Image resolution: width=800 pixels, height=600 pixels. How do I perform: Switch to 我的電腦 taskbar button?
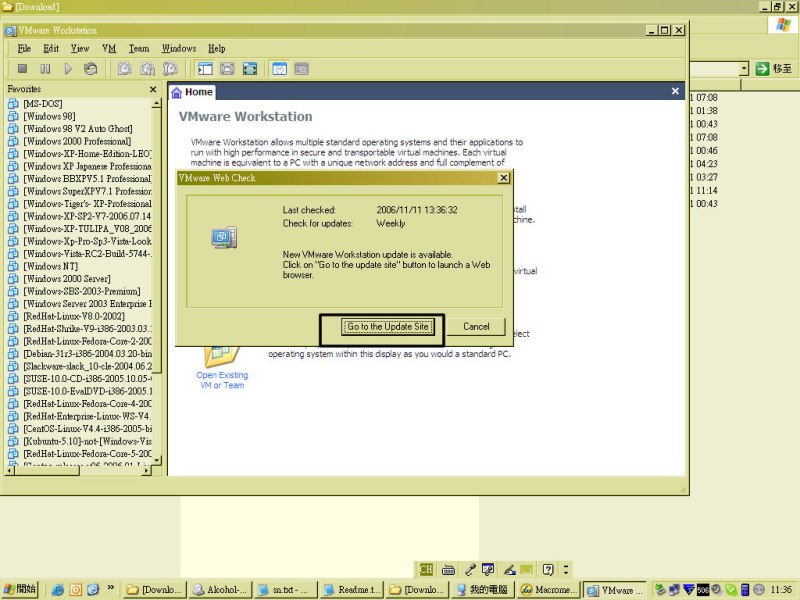pyautogui.click(x=483, y=590)
